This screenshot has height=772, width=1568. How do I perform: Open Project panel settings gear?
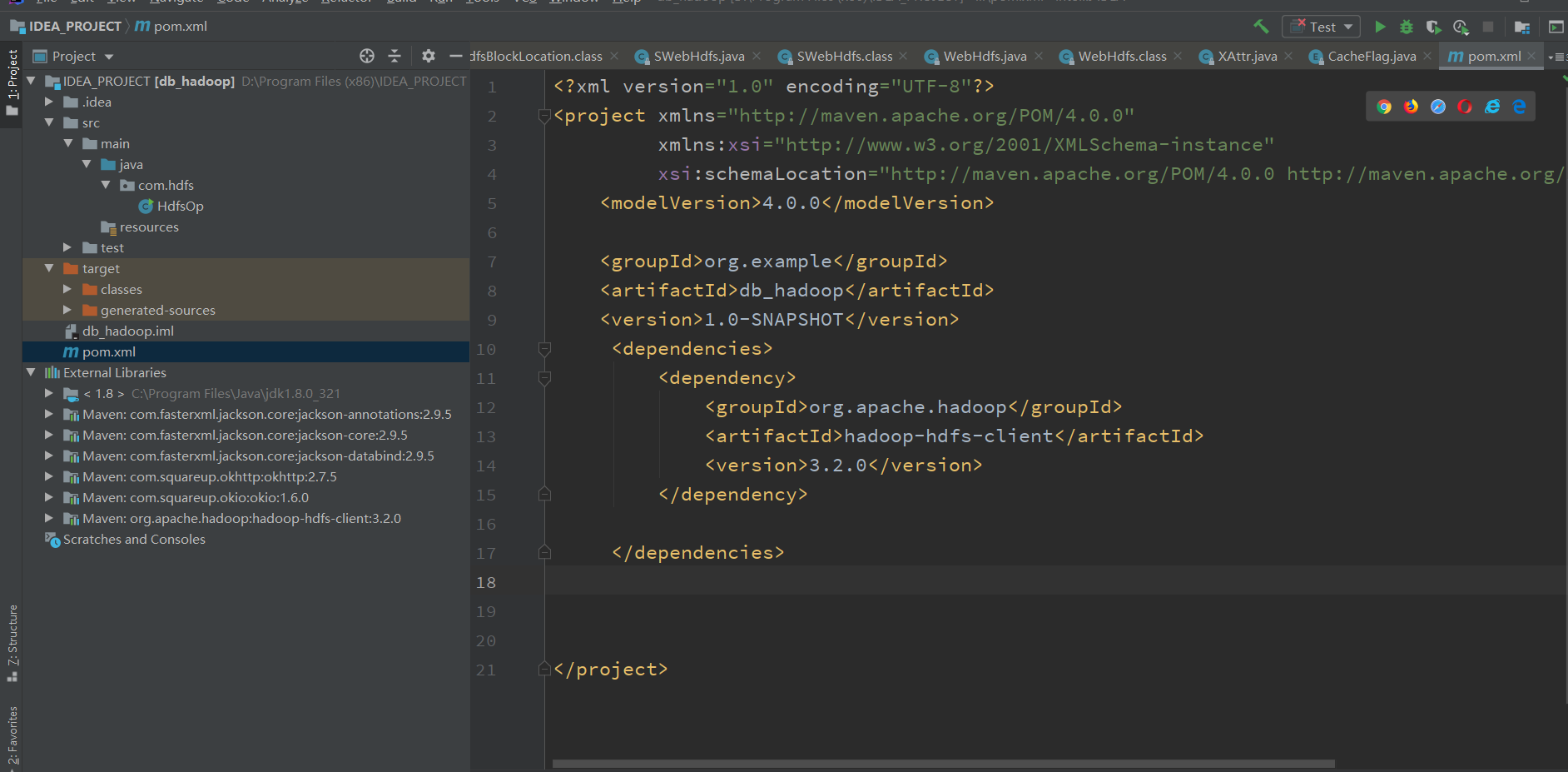tap(428, 56)
